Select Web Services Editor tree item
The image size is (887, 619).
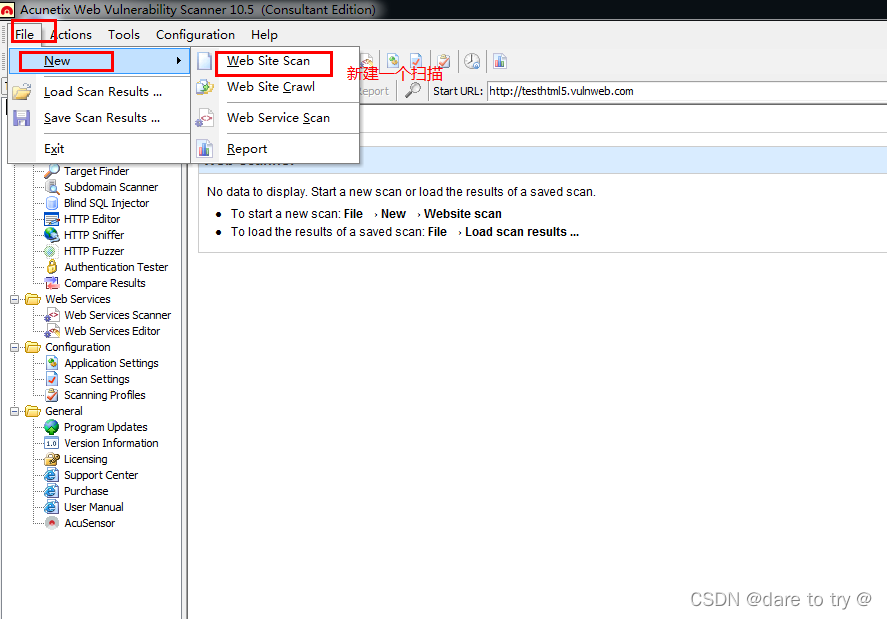[112, 331]
